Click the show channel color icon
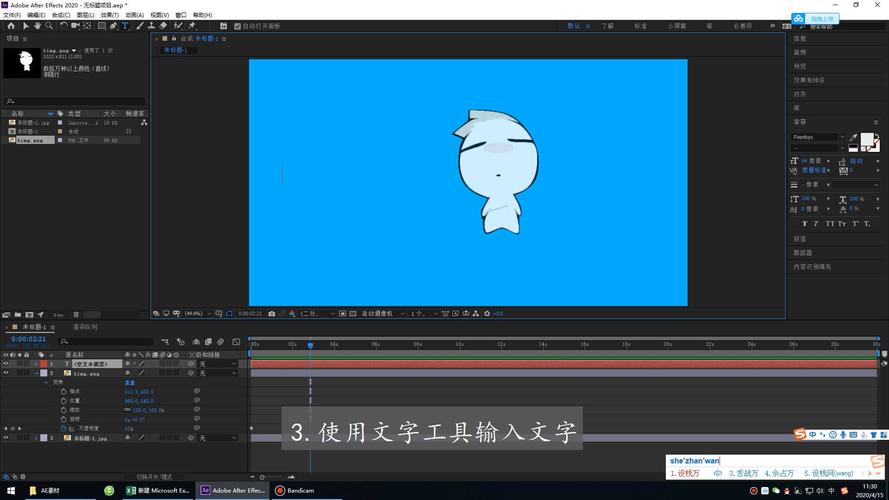The width and height of the screenshot is (889, 500). 292,313
